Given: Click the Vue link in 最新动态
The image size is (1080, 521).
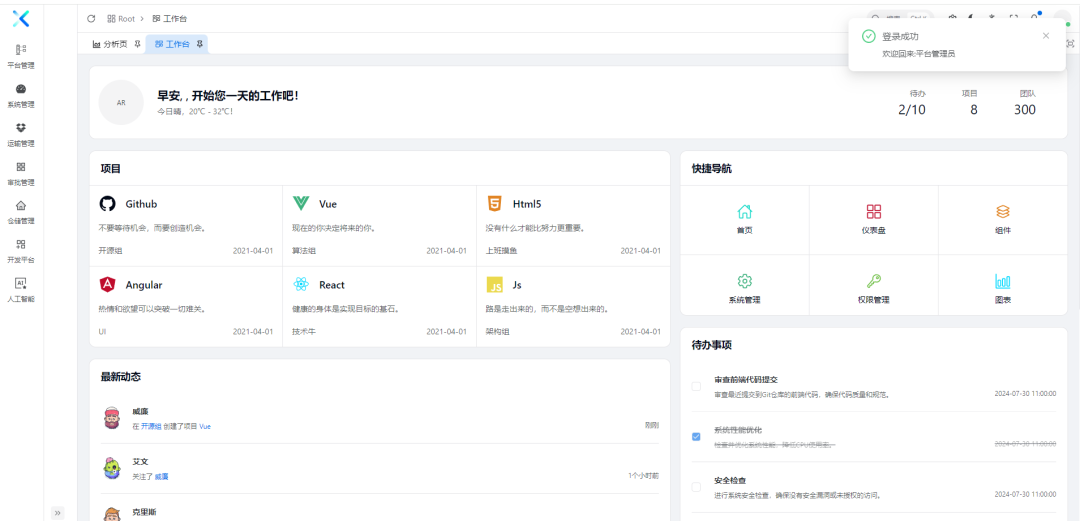Looking at the screenshot, I should pos(205,426).
